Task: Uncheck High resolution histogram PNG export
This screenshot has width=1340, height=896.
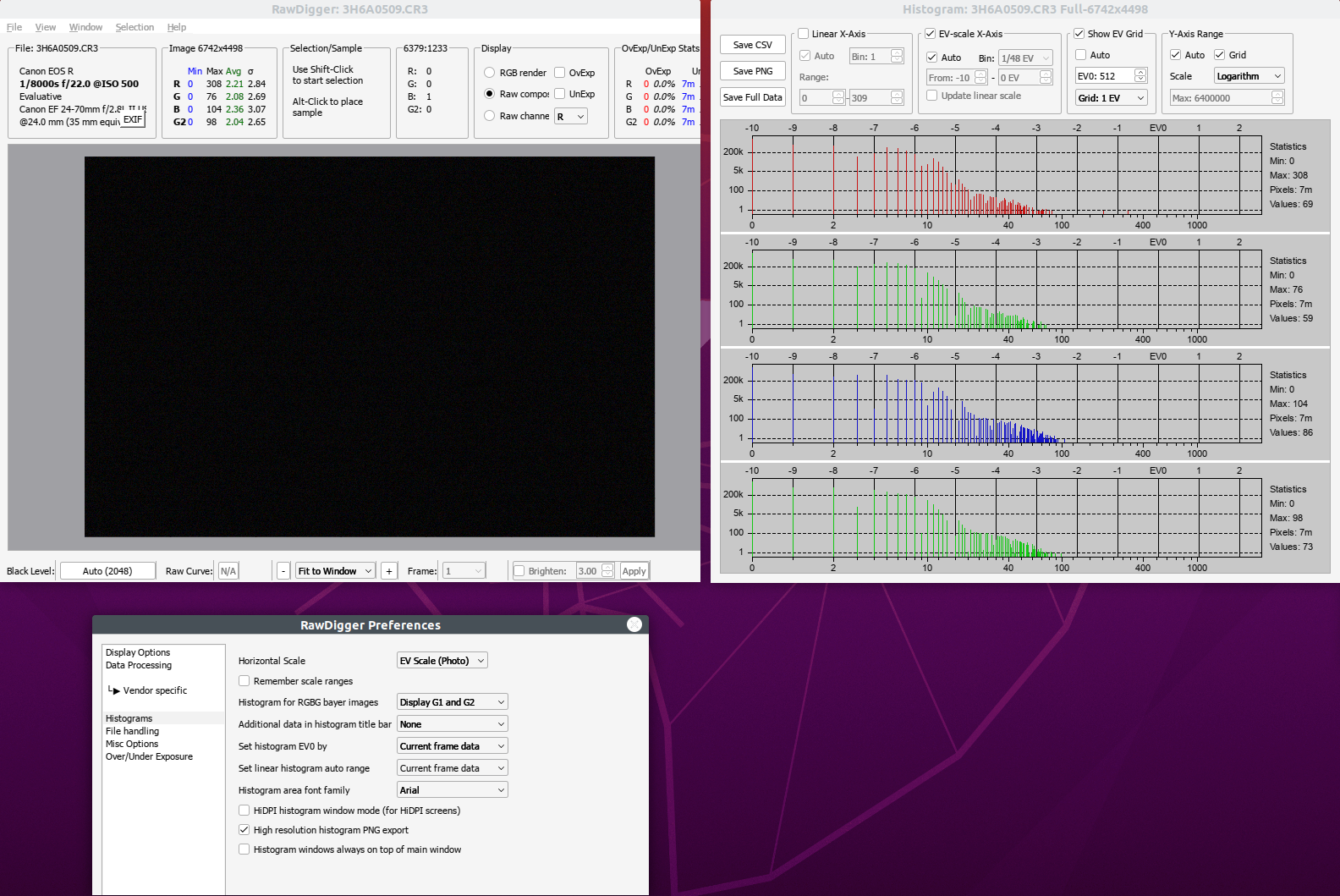Action: click(x=244, y=830)
